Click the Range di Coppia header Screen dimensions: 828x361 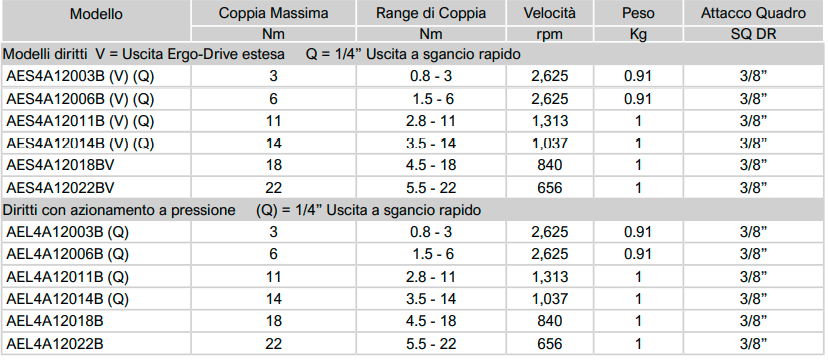tap(431, 13)
